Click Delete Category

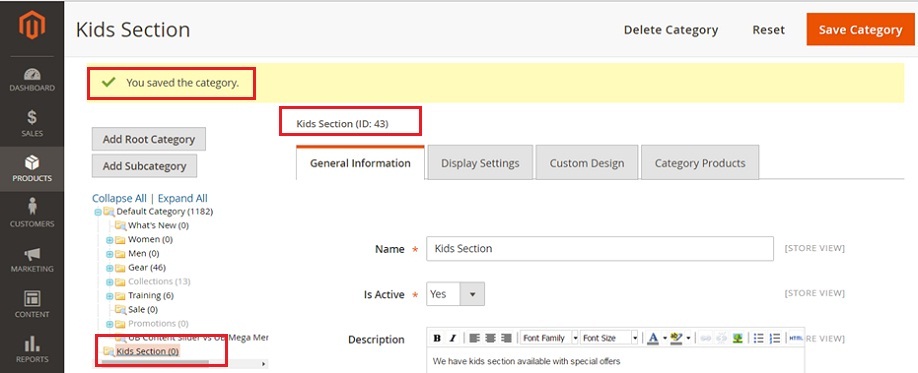coord(671,30)
